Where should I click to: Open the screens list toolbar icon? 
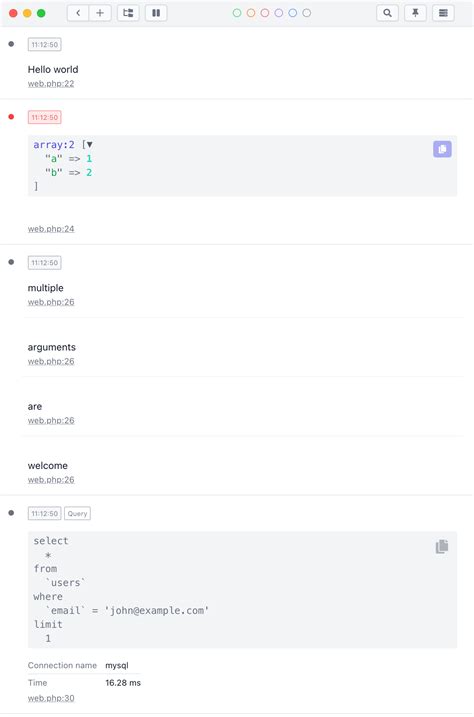tap(128, 13)
